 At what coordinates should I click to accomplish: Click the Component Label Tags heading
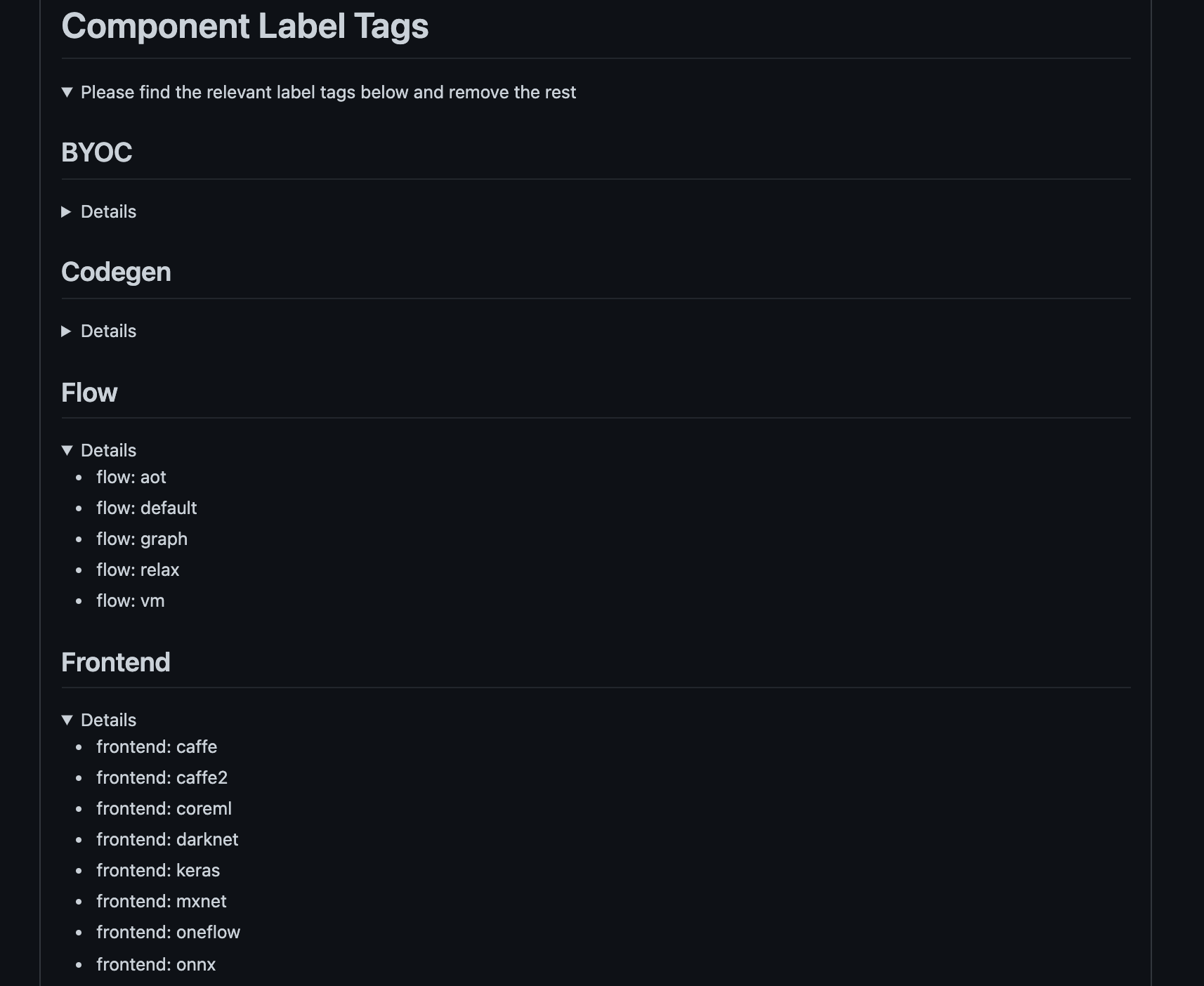pos(244,27)
